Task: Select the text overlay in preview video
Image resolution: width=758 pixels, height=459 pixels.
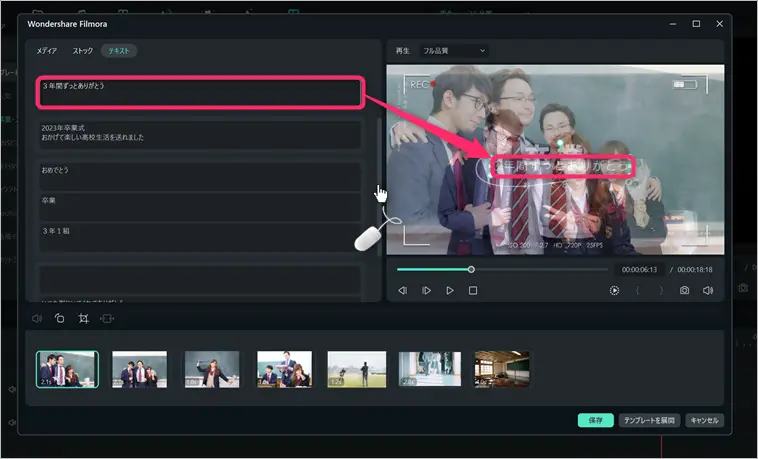Action: click(x=563, y=167)
